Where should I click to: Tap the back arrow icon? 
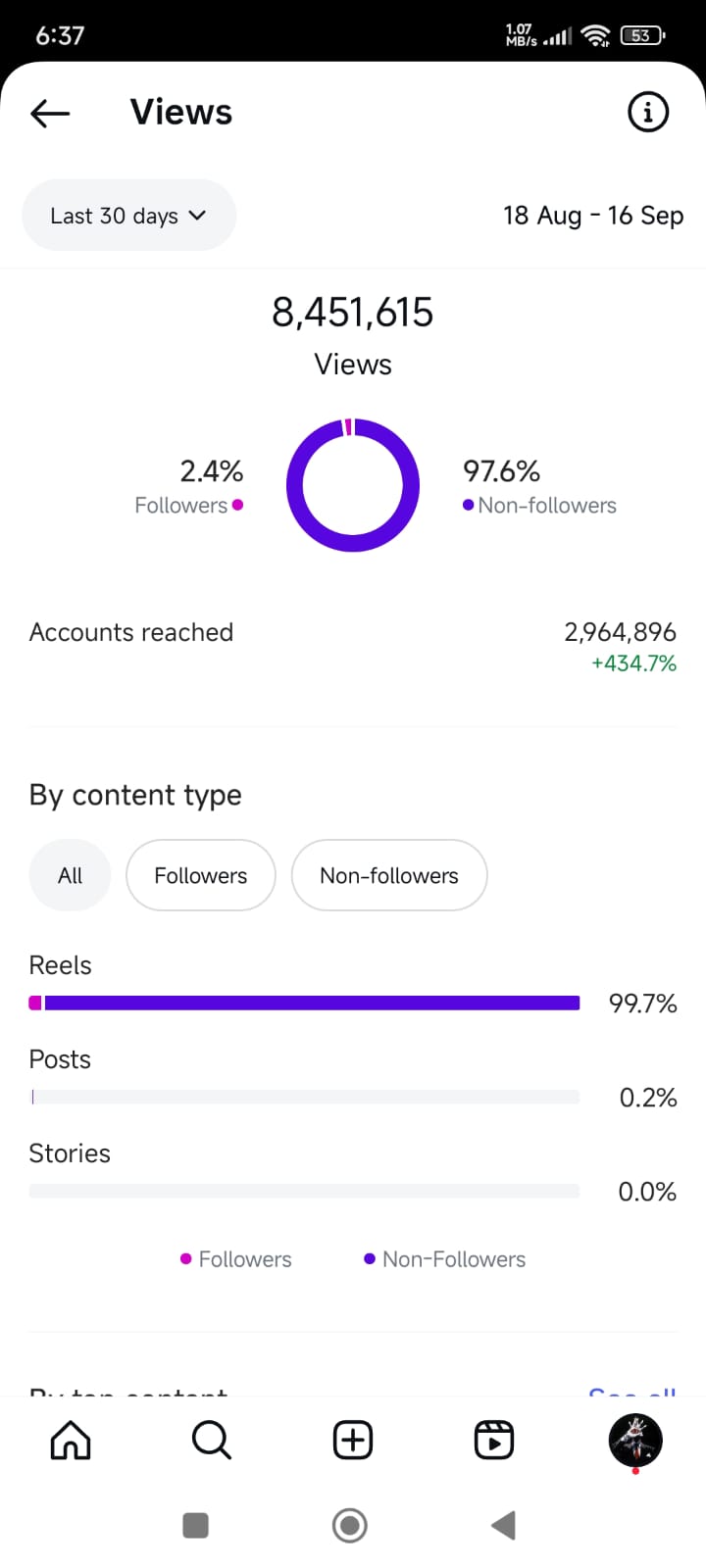(50, 114)
